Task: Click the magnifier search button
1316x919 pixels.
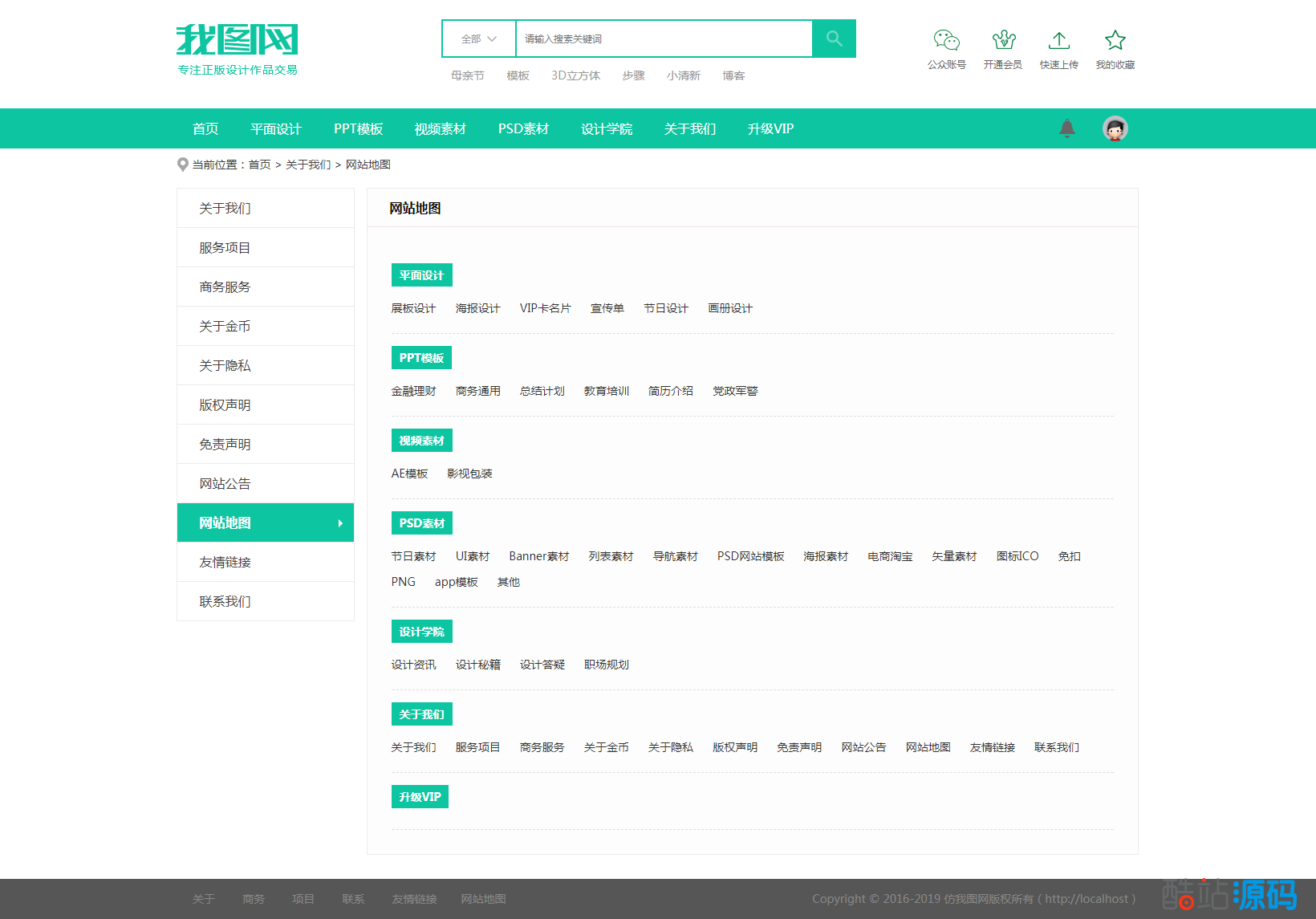Action: (x=834, y=39)
